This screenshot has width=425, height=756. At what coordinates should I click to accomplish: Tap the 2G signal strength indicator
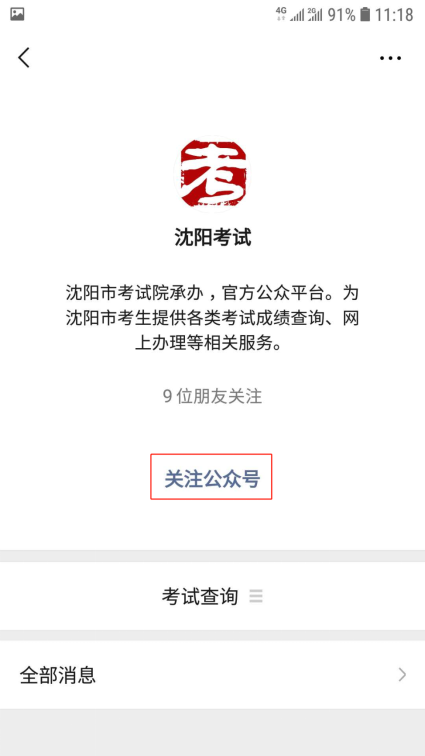(x=315, y=14)
